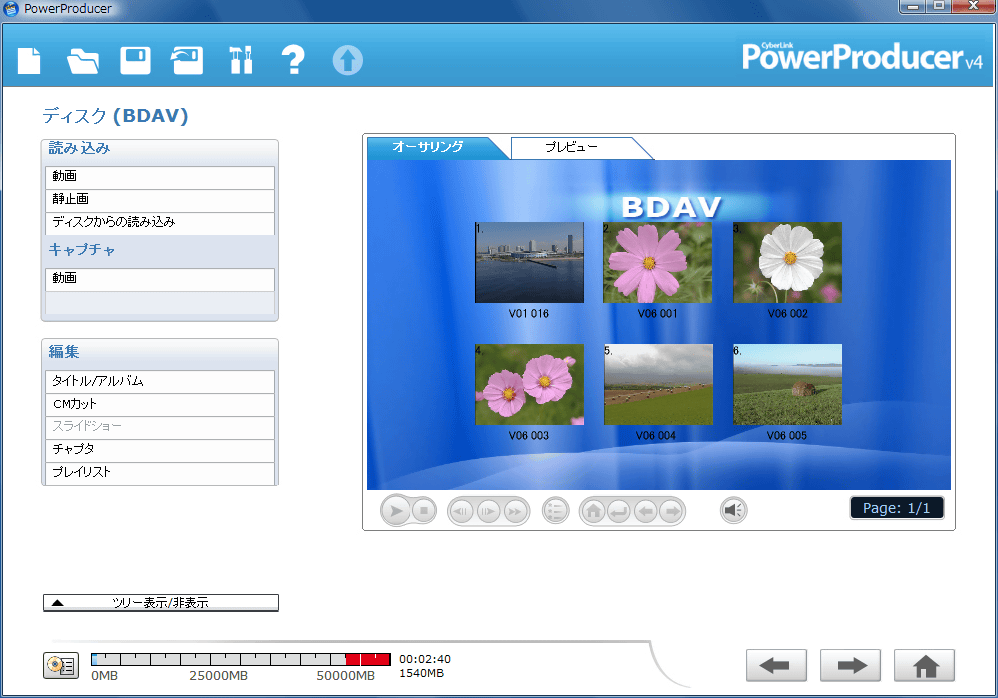Screen dimensions: 998x698
Task: Mute the preview audio speaker icon
Action: 733,510
